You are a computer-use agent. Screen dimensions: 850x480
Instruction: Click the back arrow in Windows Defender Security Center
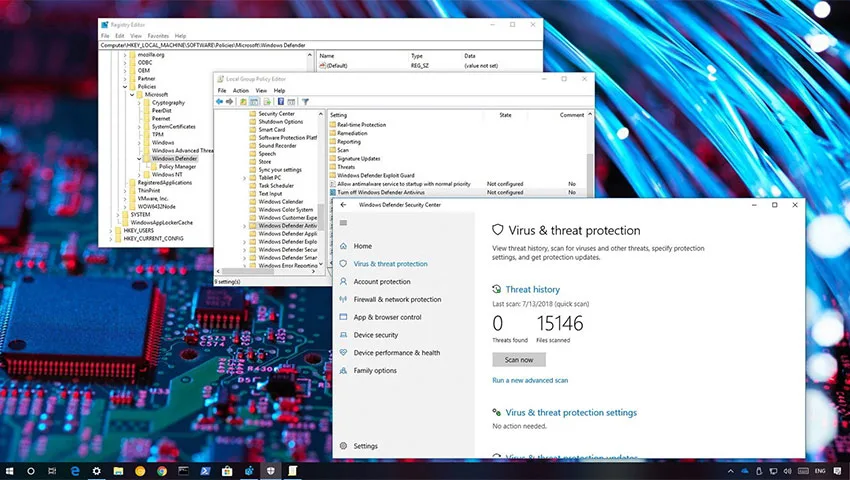point(343,205)
